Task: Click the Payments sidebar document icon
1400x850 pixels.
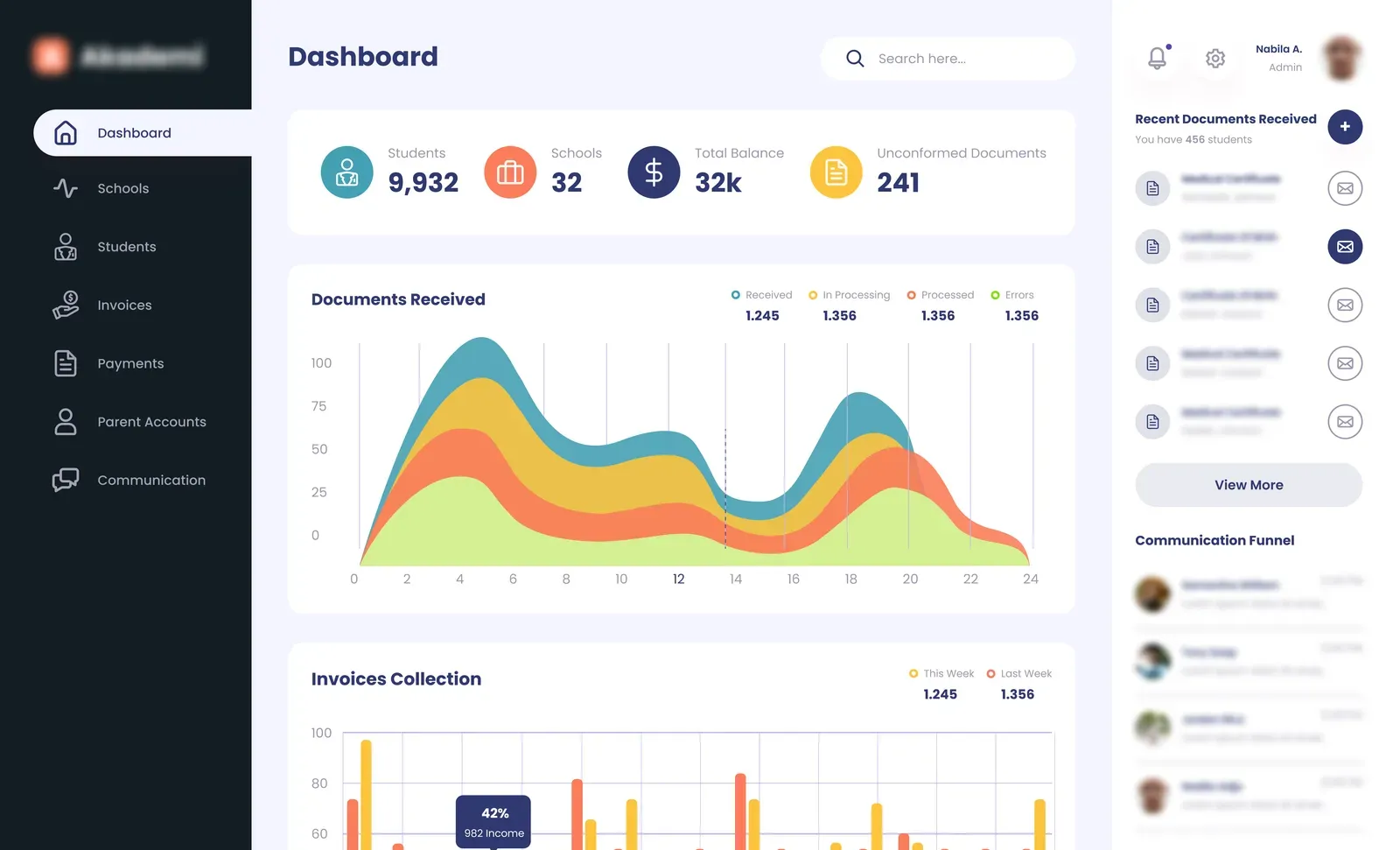Action: [66, 363]
